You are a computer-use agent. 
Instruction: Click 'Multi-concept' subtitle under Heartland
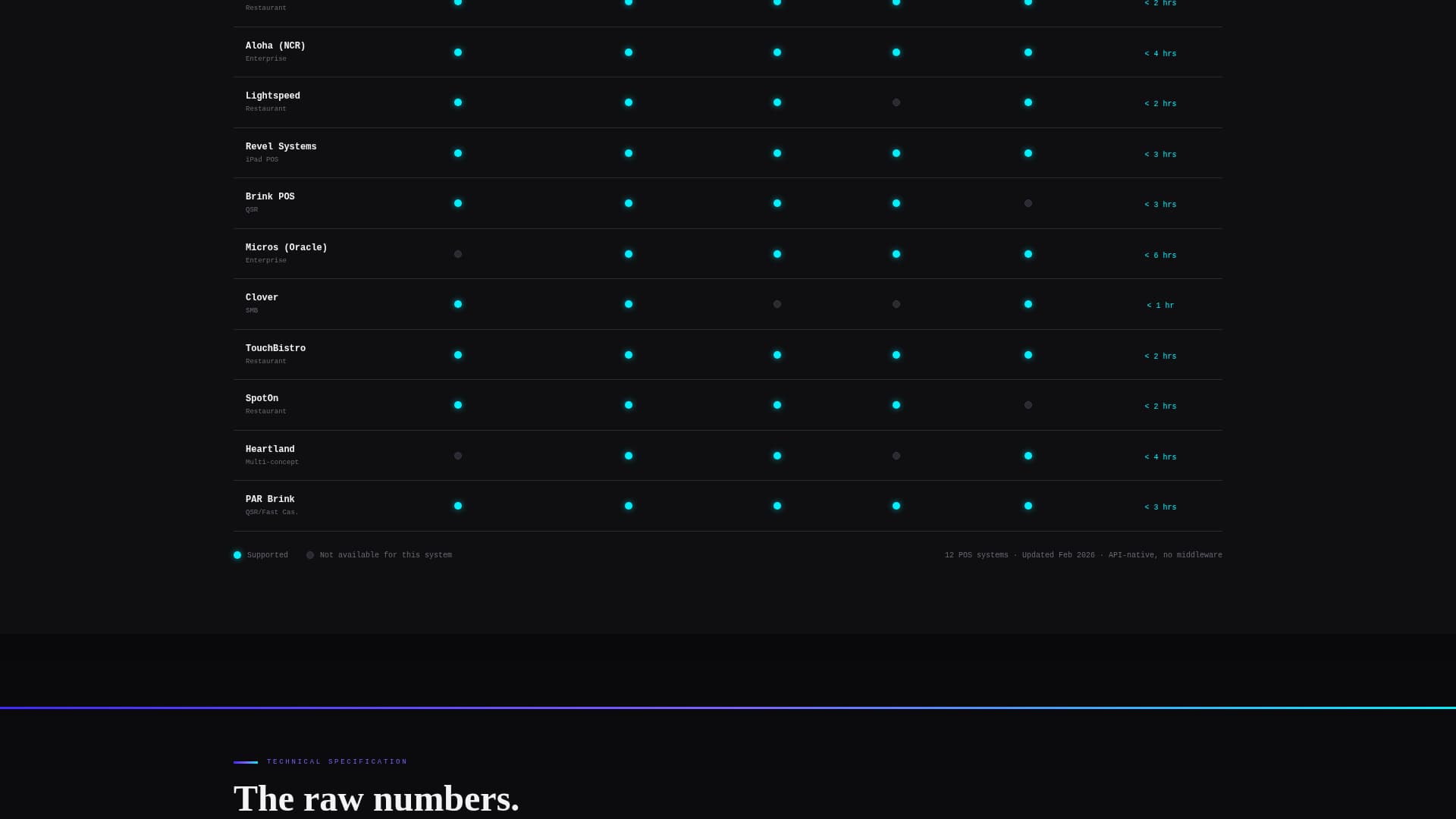point(272,463)
